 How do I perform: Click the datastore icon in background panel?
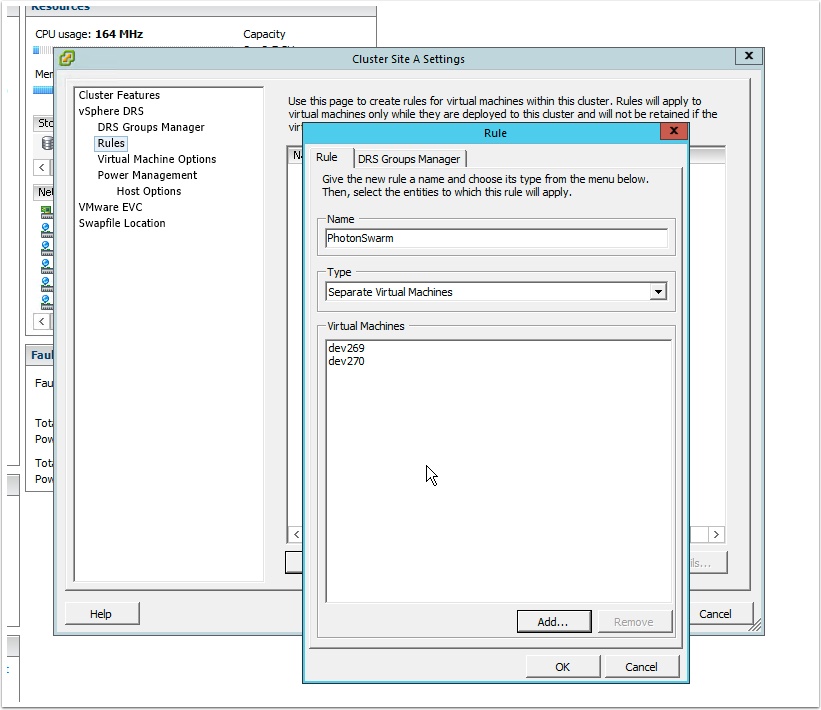click(47, 143)
